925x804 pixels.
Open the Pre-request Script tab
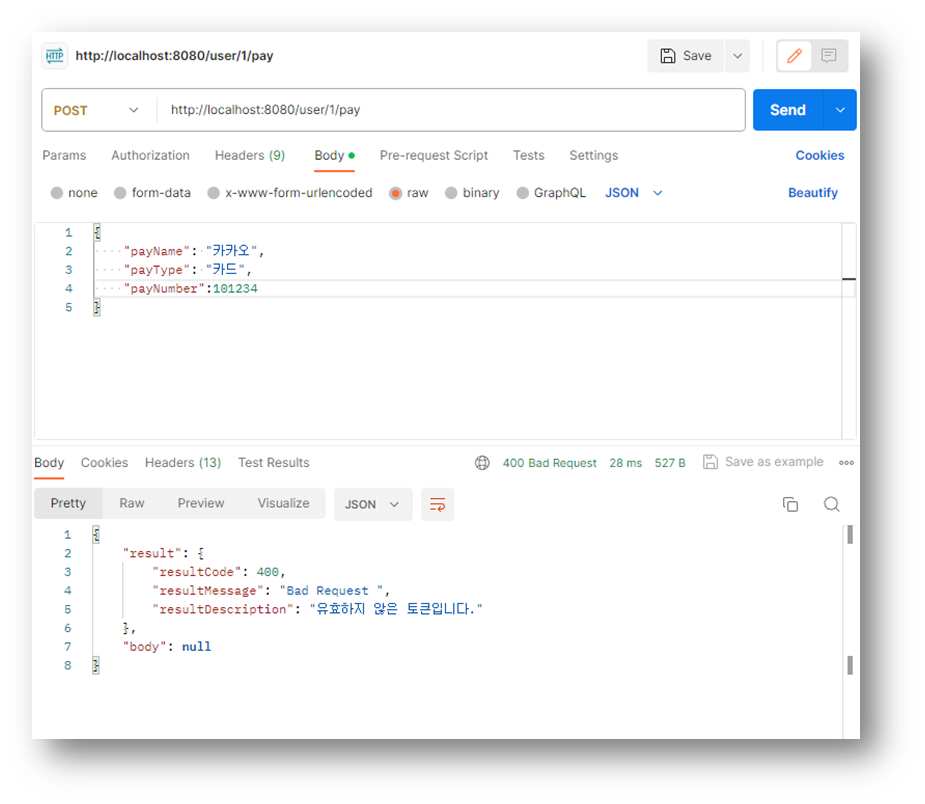coord(434,156)
